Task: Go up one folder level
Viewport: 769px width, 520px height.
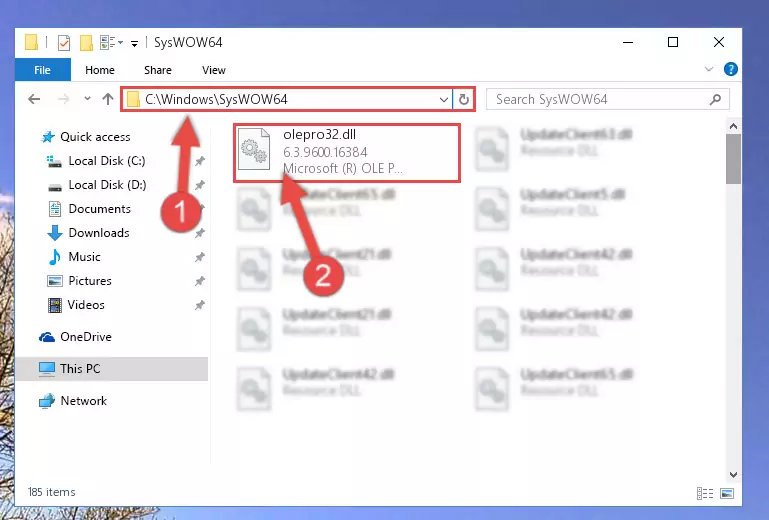Action: point(108,99)
